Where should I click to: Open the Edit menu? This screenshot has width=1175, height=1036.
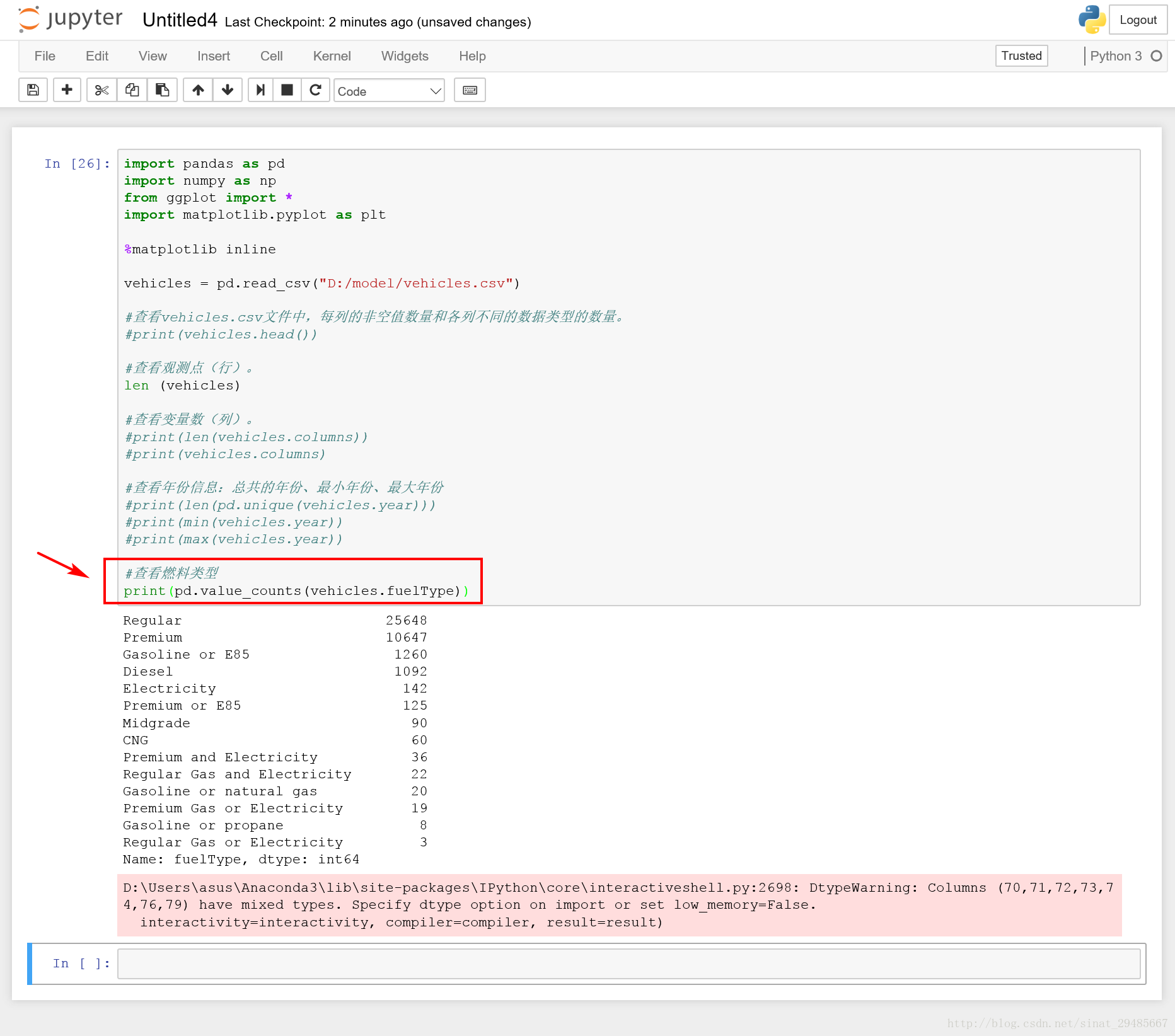tap(97, 56)
